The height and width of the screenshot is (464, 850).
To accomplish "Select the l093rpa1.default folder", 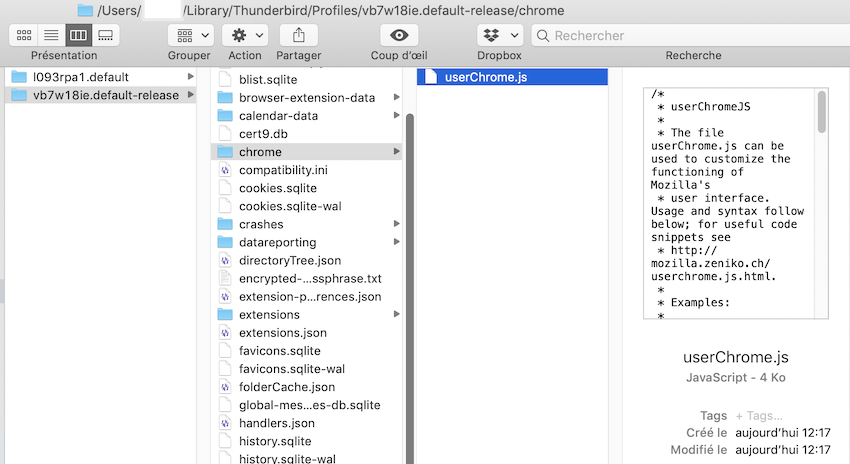I will pos(80,77).
